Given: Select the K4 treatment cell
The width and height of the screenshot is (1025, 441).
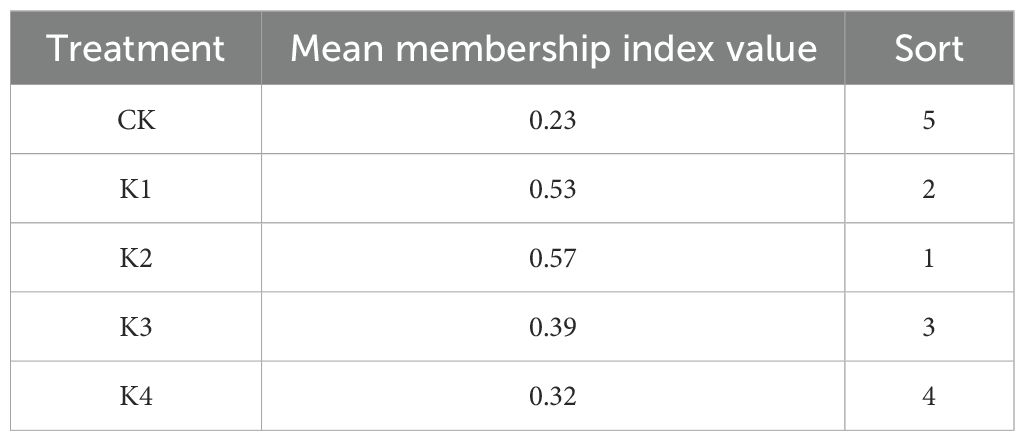Looking at the screenshot, I should (136, 396).
